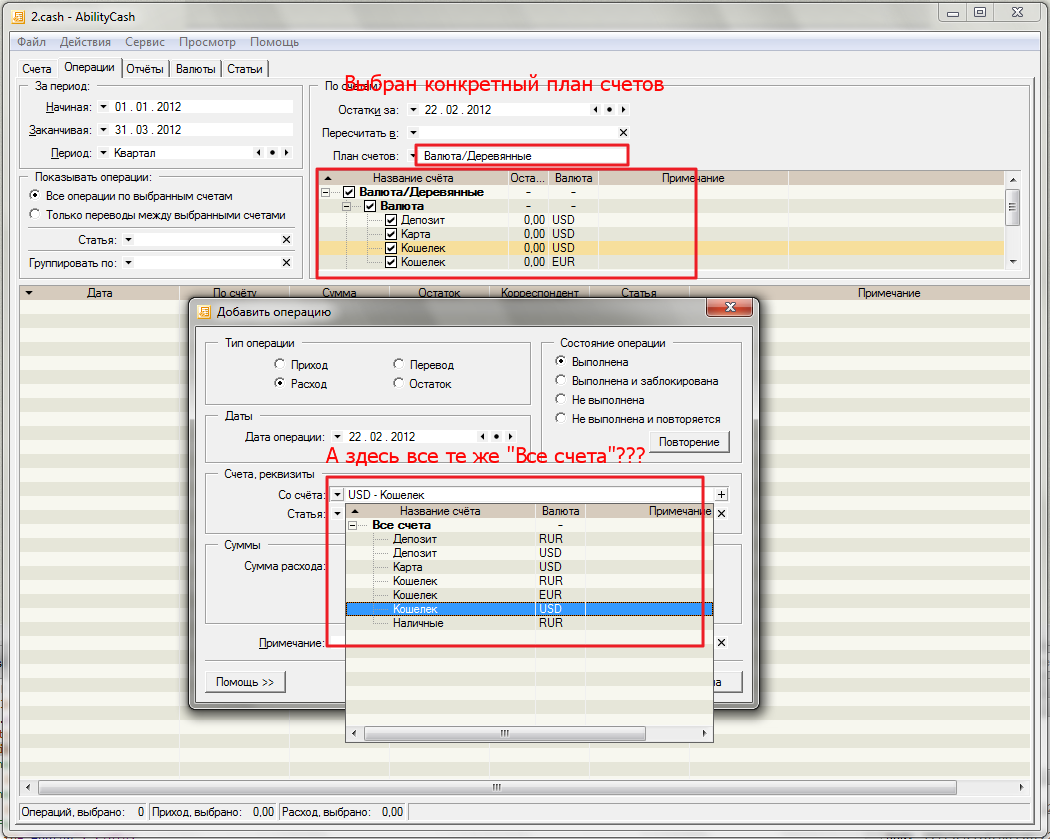Image resolution: width=1050 pixels, height=839 pixels.
Task: Collapse the Все счета tree node
Action: click(x=353, y=525)
